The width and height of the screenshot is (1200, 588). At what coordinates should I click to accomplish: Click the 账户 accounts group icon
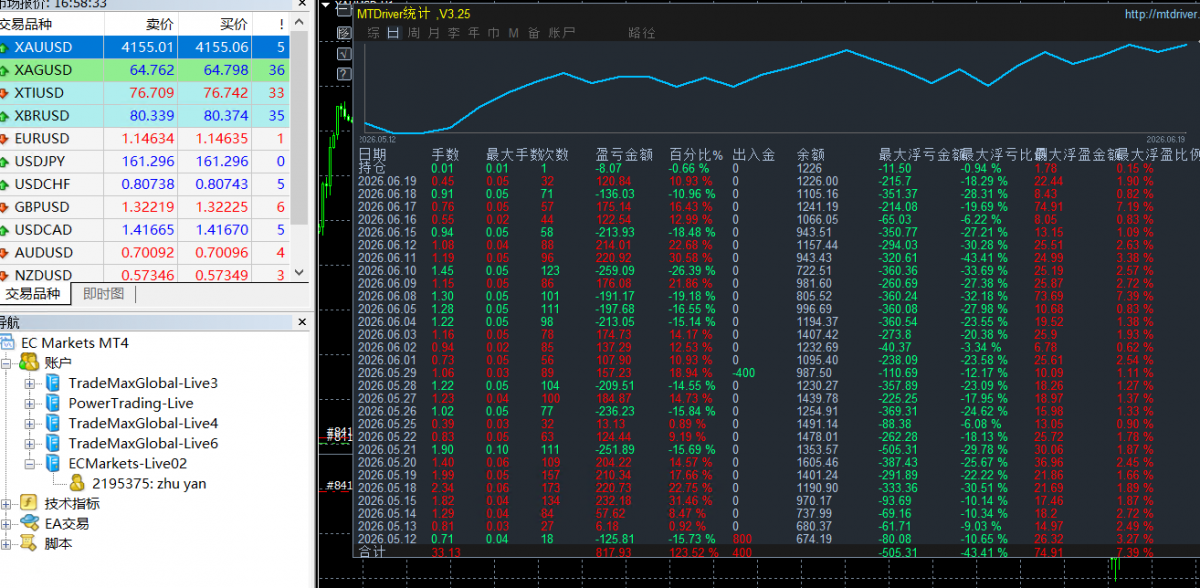tap(29, 362)
